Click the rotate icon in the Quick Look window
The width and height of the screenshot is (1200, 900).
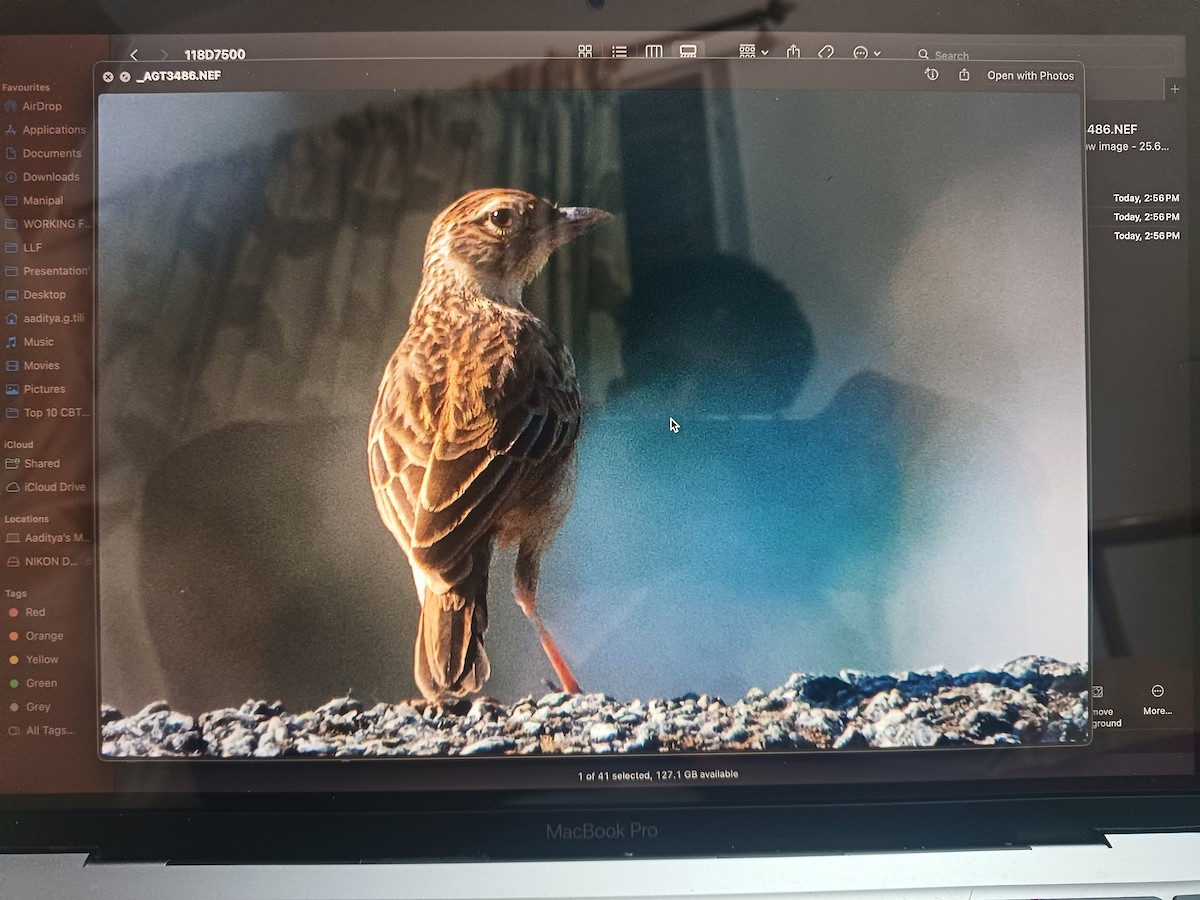[x=930, y=75]
